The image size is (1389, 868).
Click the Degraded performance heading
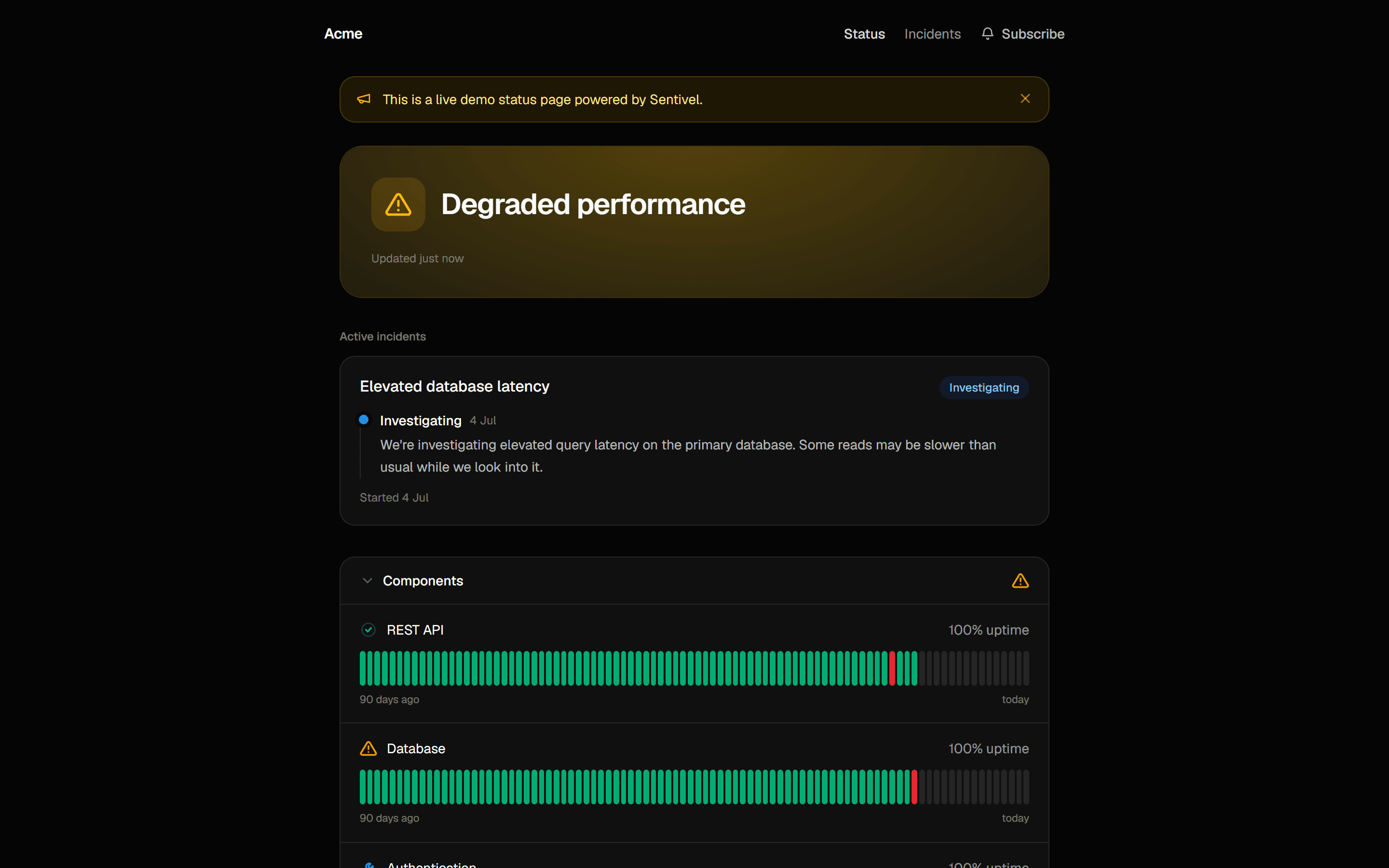pyautogui.click(x=593, y=204)
